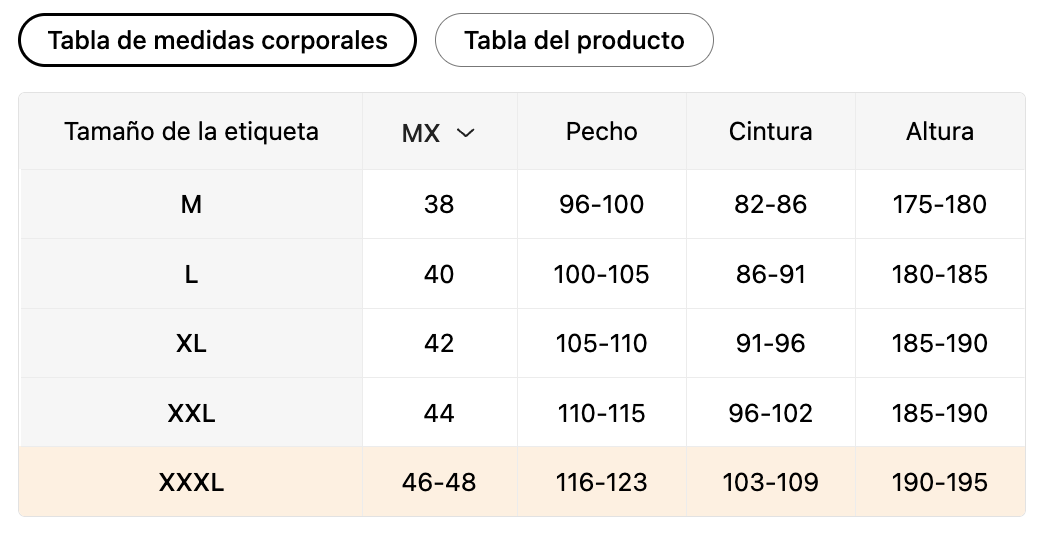Click the height 175-180 cell
The image size is (1042, 536).
pos(939,205)
